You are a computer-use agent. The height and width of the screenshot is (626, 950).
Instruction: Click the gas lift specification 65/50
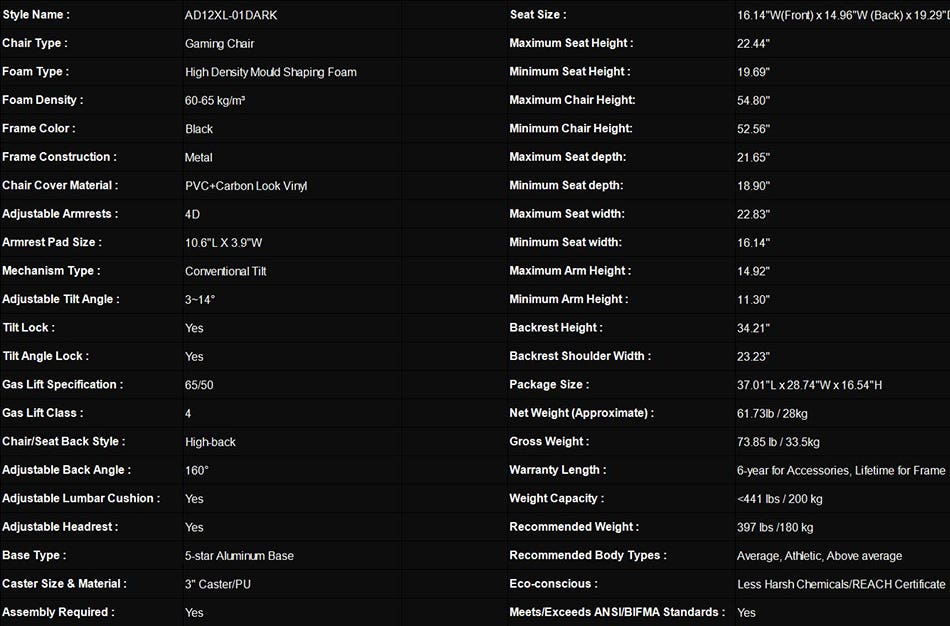199,385
